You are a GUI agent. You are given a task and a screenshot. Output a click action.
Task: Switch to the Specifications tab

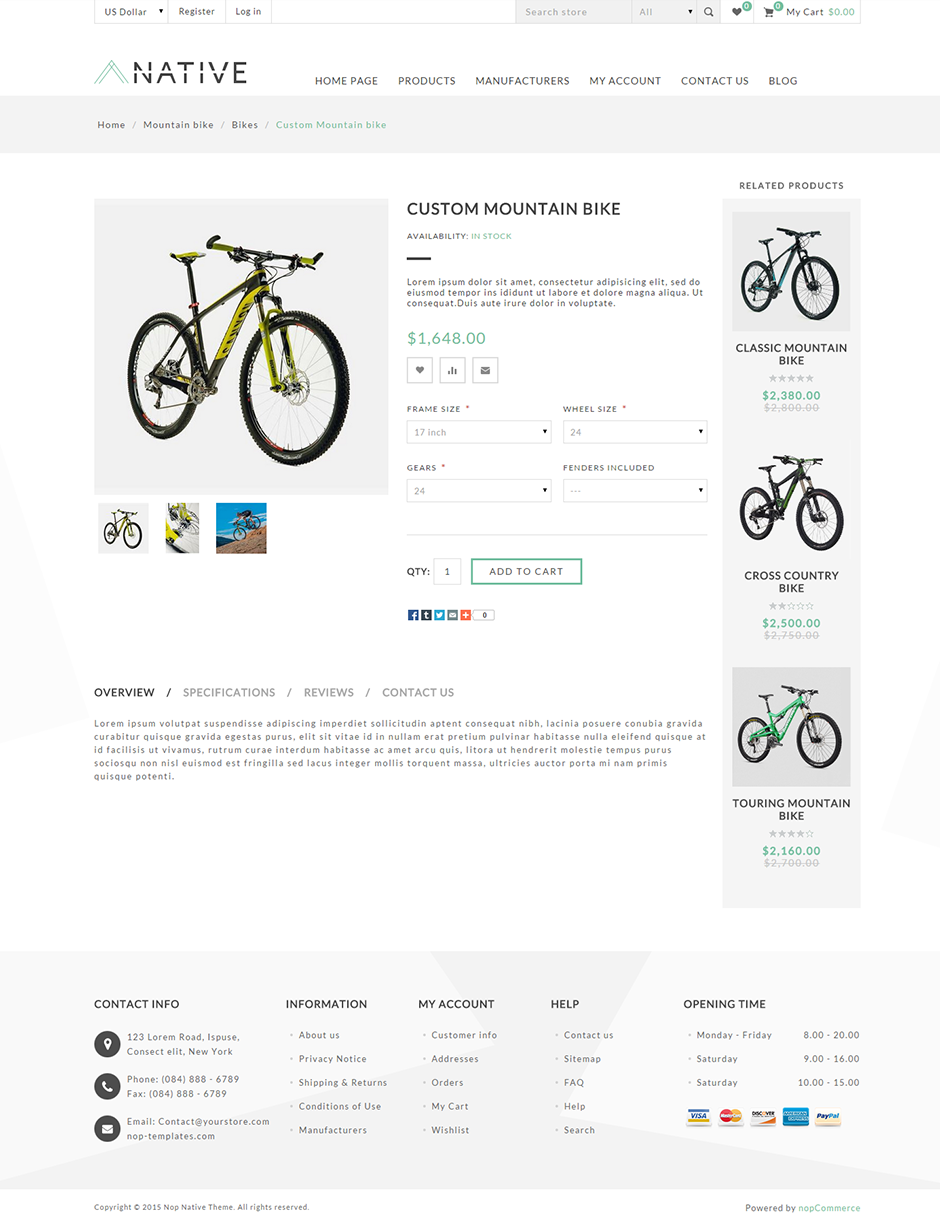pos(229,692)
